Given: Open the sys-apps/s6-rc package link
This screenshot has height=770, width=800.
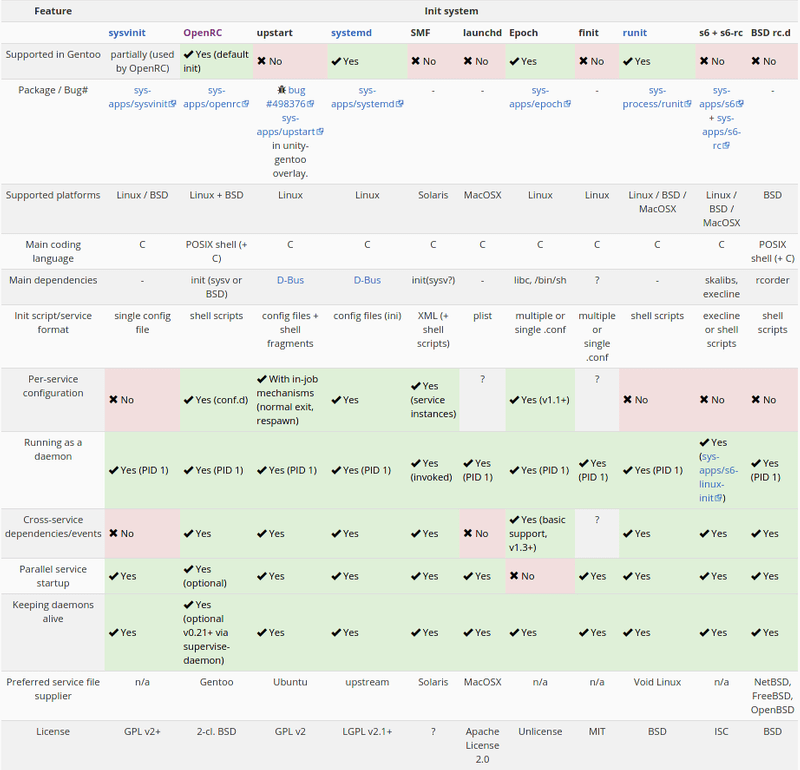Looking at the screenshot, I should 721,132.
